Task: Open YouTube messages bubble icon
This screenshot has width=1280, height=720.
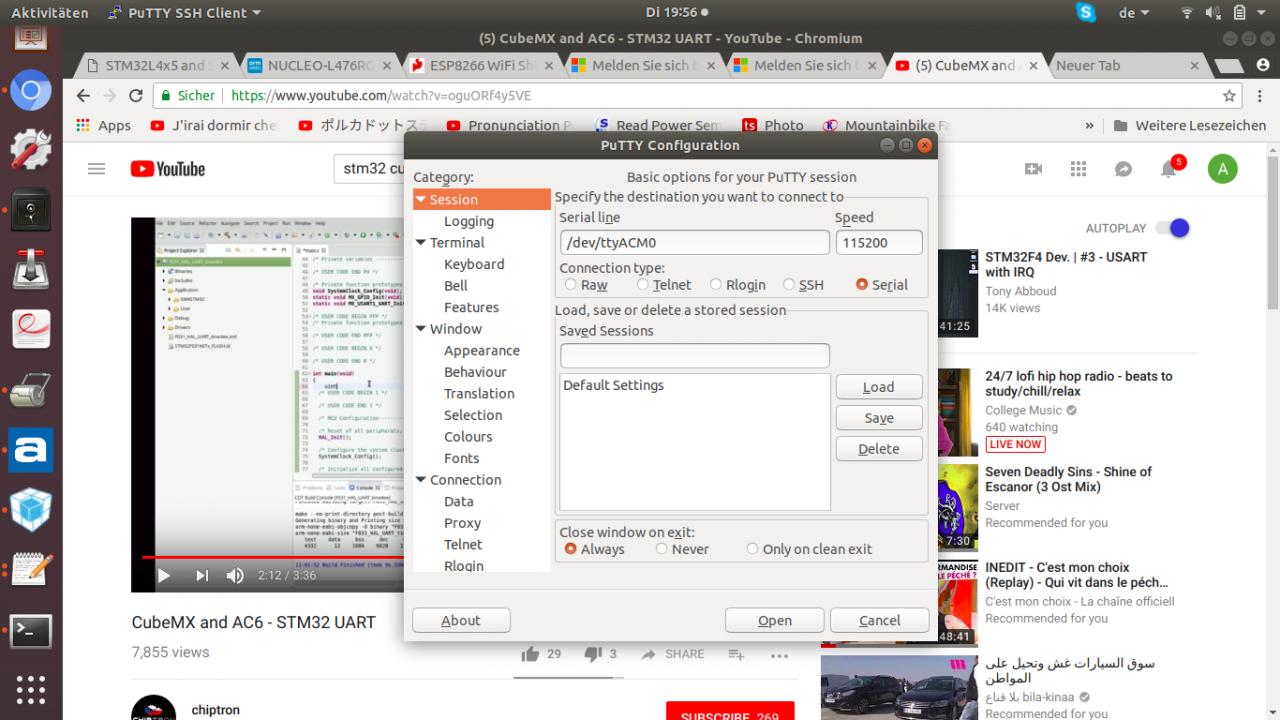Action: [1123, 169]
